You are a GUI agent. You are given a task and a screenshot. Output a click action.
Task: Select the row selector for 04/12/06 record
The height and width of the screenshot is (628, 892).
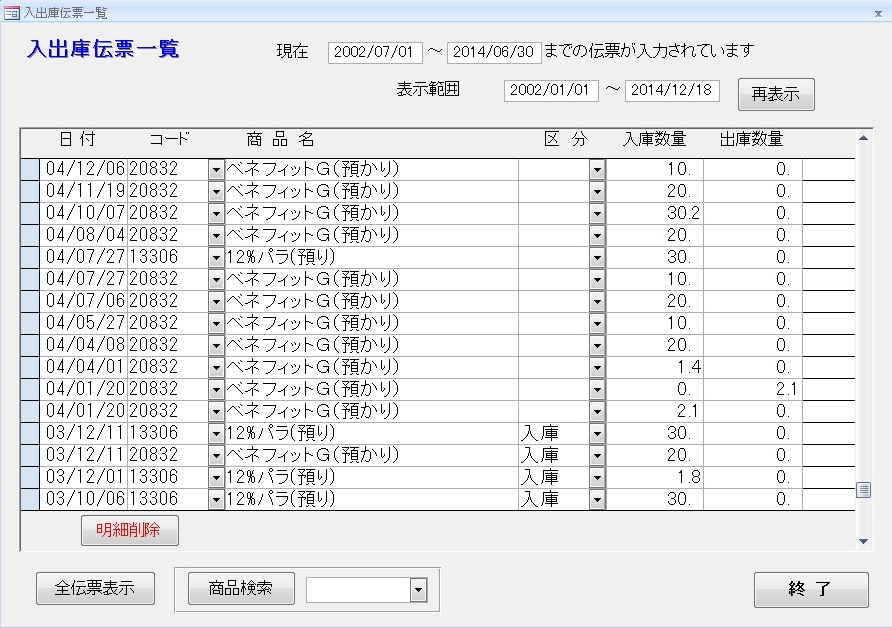tap(30, 169)
